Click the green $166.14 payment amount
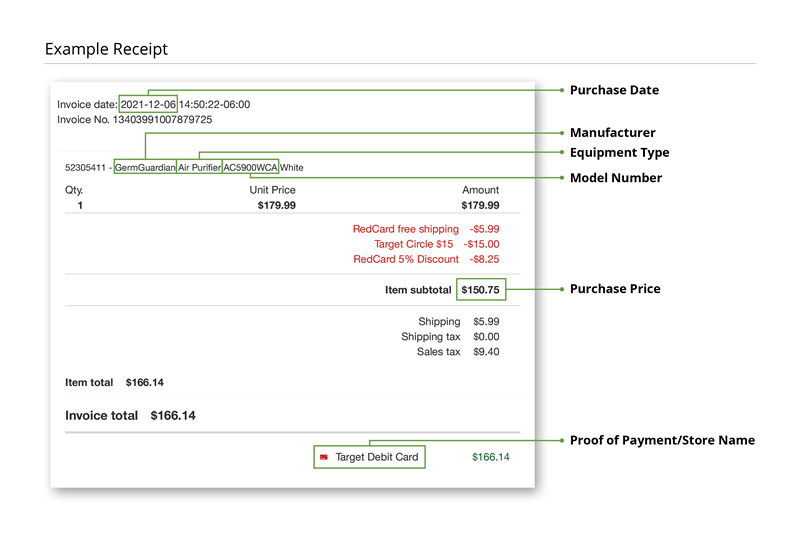This screenshot has width=800, height=533. [x=490, y=458]
